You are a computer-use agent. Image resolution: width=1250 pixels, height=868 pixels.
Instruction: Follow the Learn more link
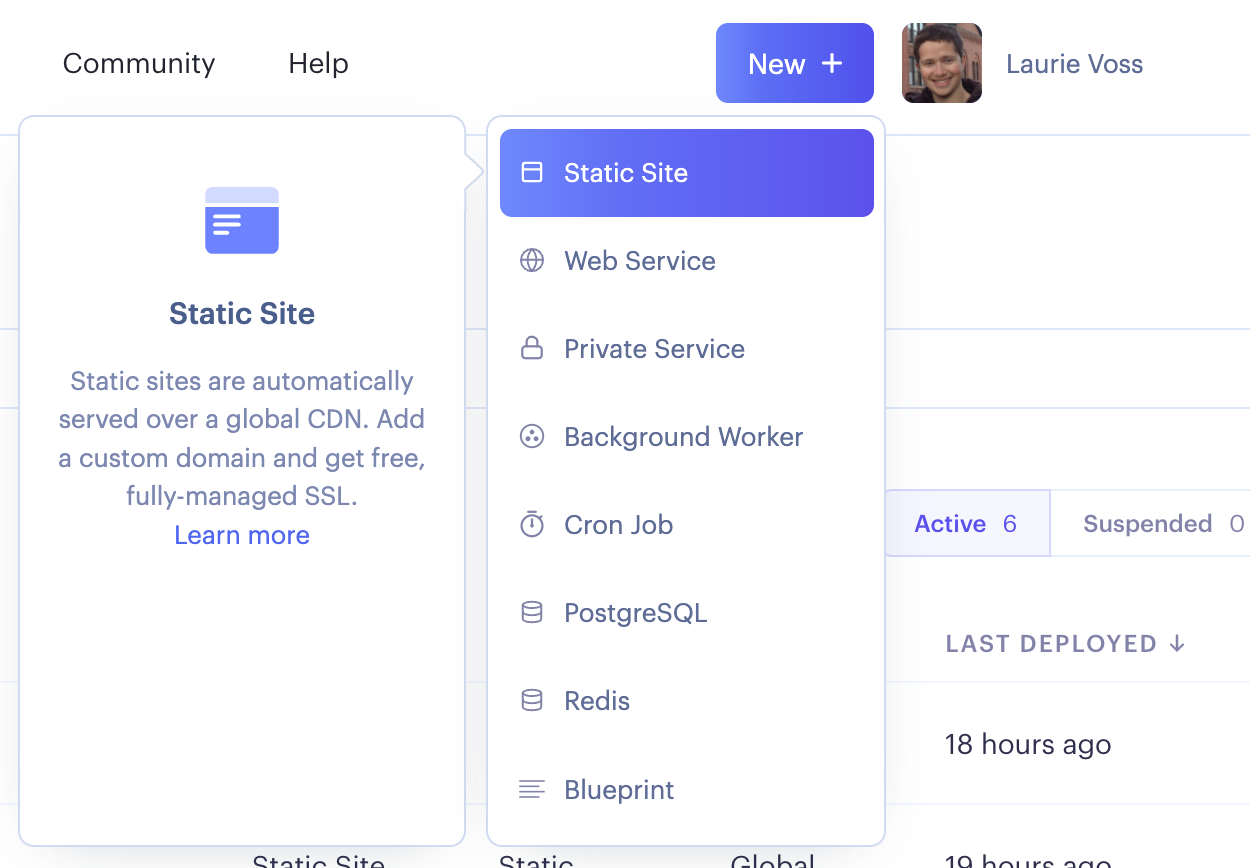click(x=242, y=535)
